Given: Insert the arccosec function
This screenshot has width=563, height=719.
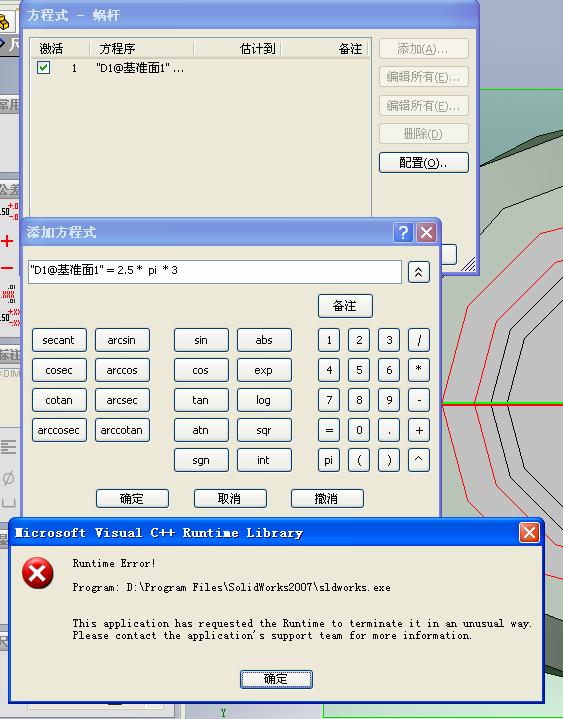Looking at the screenshot, I should coord(59,430).
